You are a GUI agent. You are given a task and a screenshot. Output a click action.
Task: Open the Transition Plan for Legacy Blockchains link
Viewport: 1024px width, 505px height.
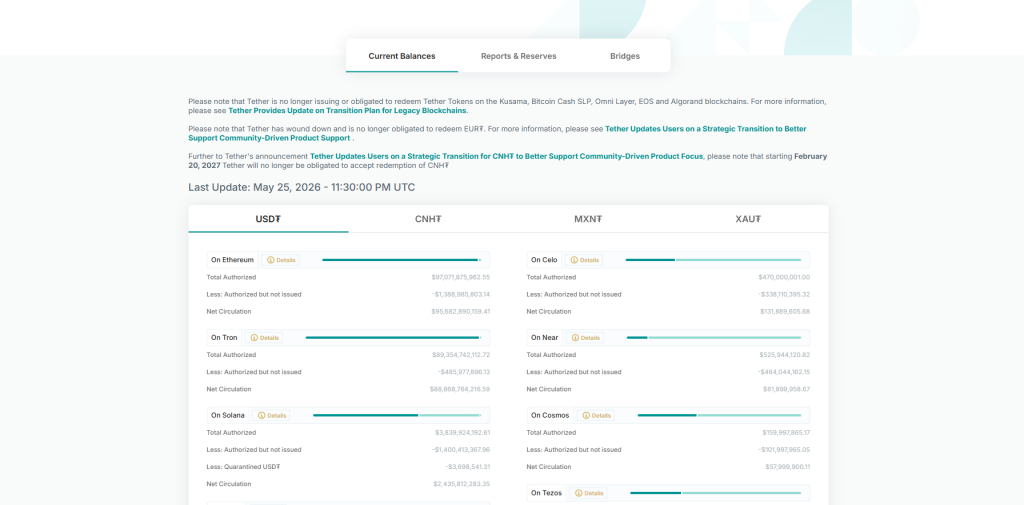[347, 111]
